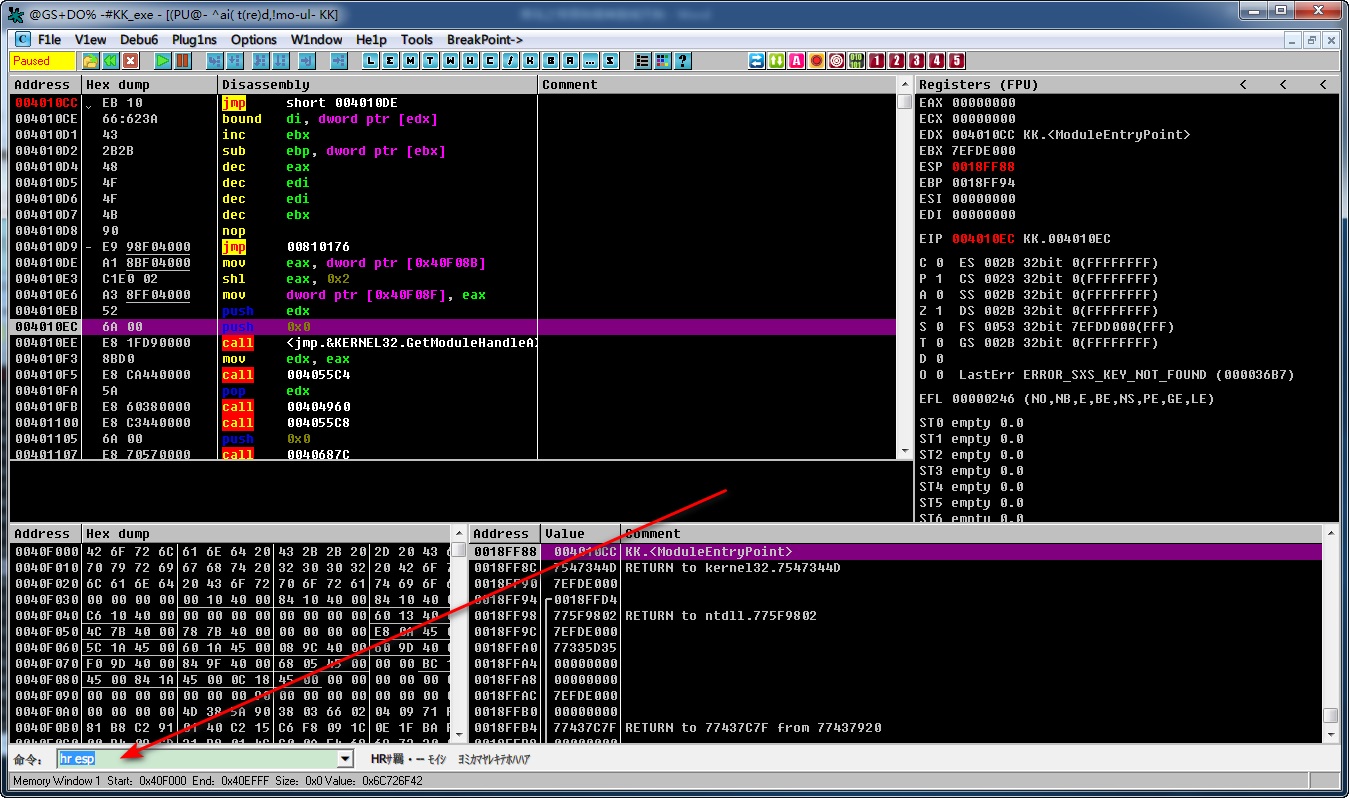Expand the command line dropdown arrow
The height and width of the screenshot is (798, 1349).
click(x=345, y=760)
